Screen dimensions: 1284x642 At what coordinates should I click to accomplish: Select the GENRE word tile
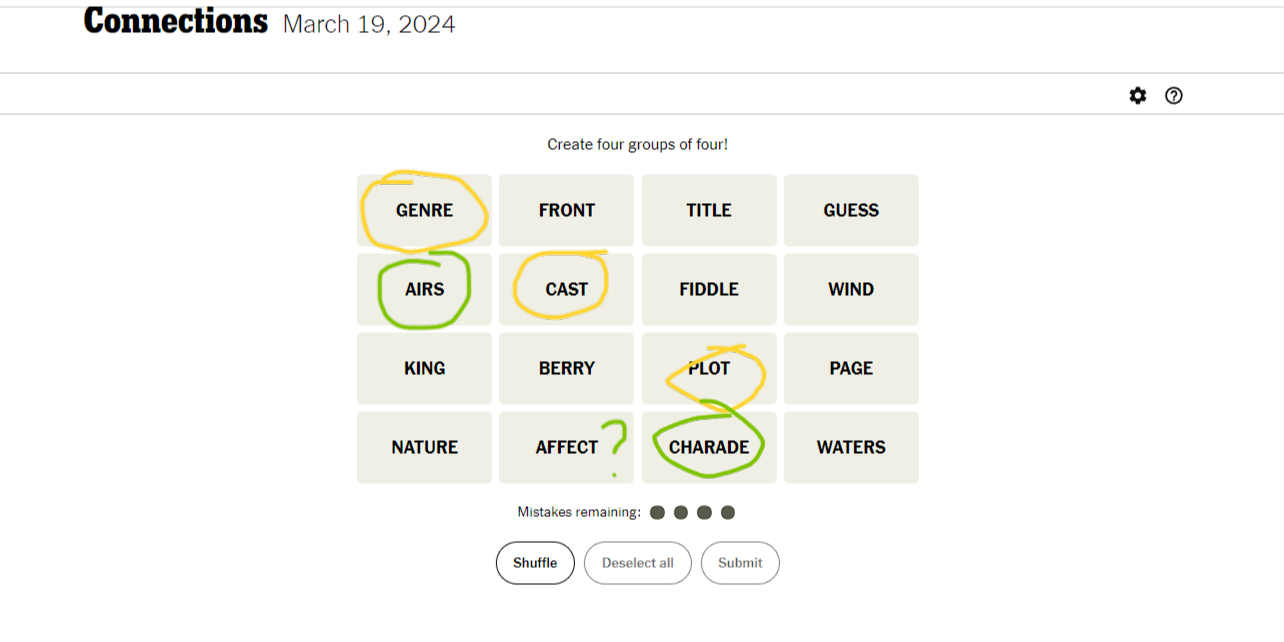click(424, 210)
